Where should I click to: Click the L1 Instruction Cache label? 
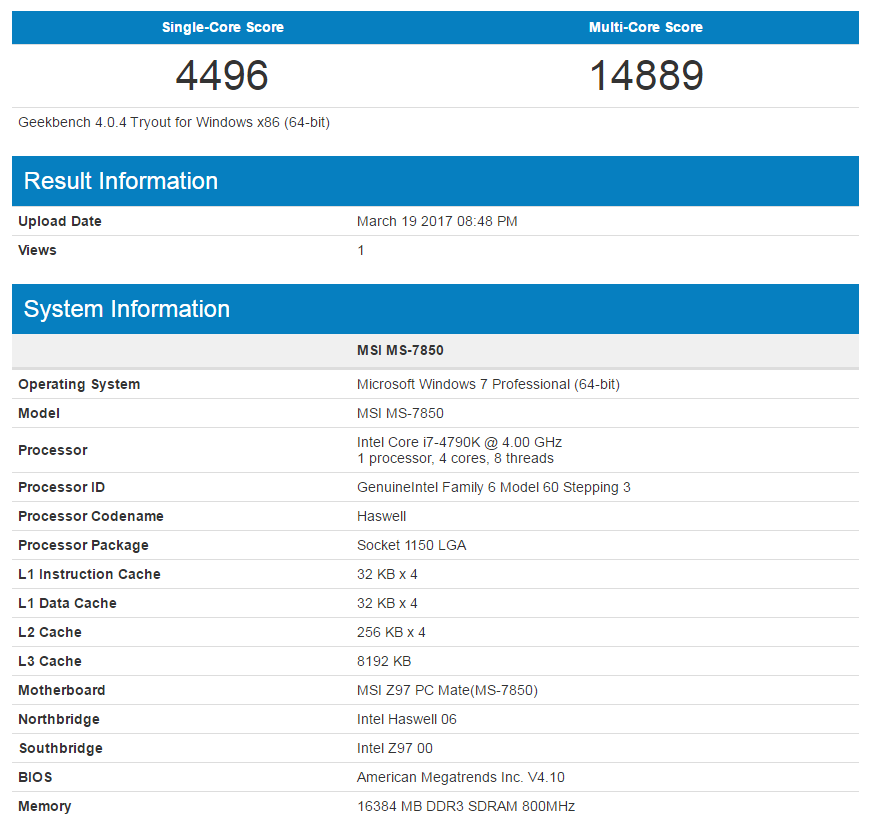[x=90, y=575]
